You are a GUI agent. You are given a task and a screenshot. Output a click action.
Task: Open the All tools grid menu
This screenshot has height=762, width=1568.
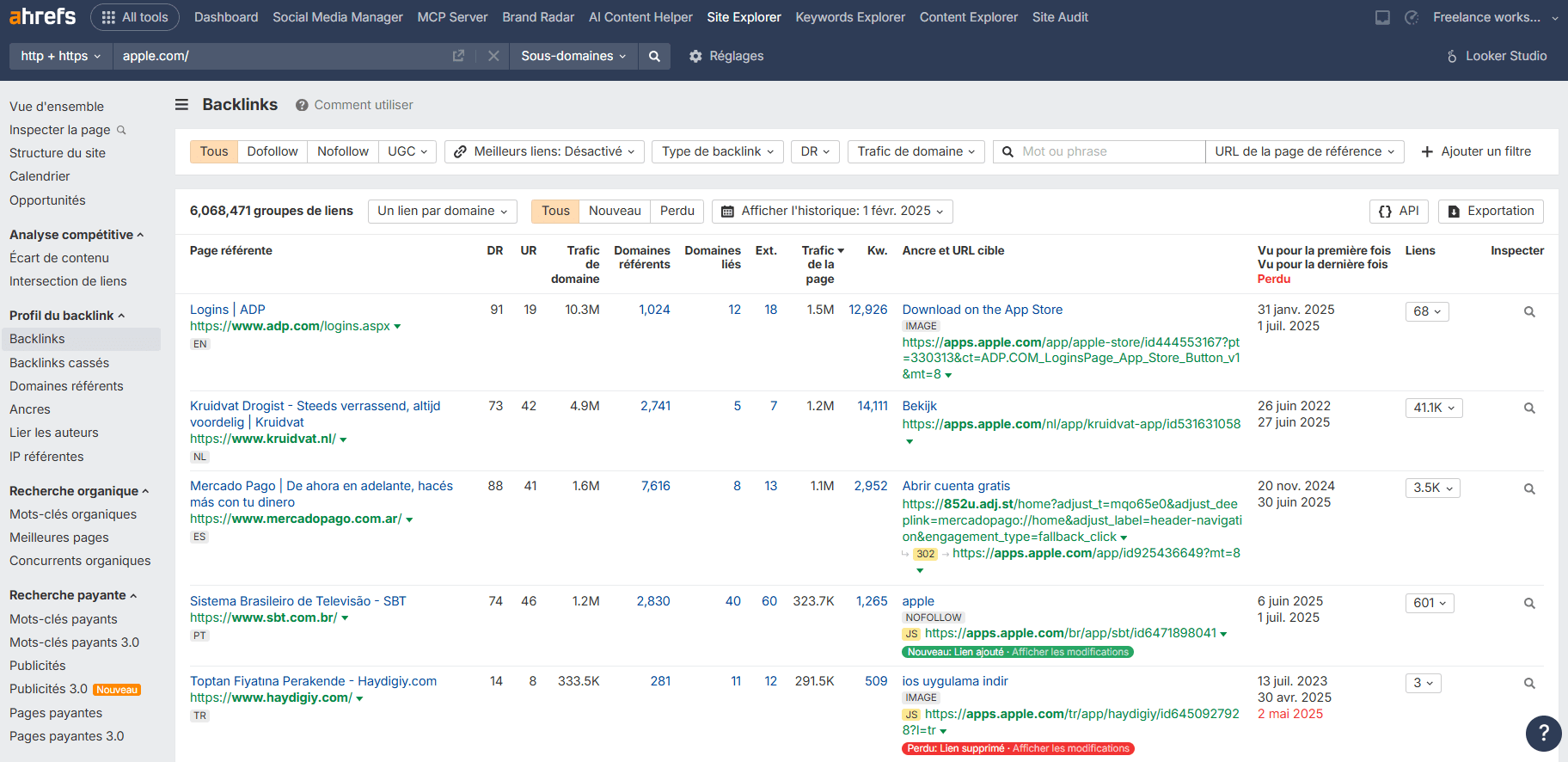click(x=135, y=17)
